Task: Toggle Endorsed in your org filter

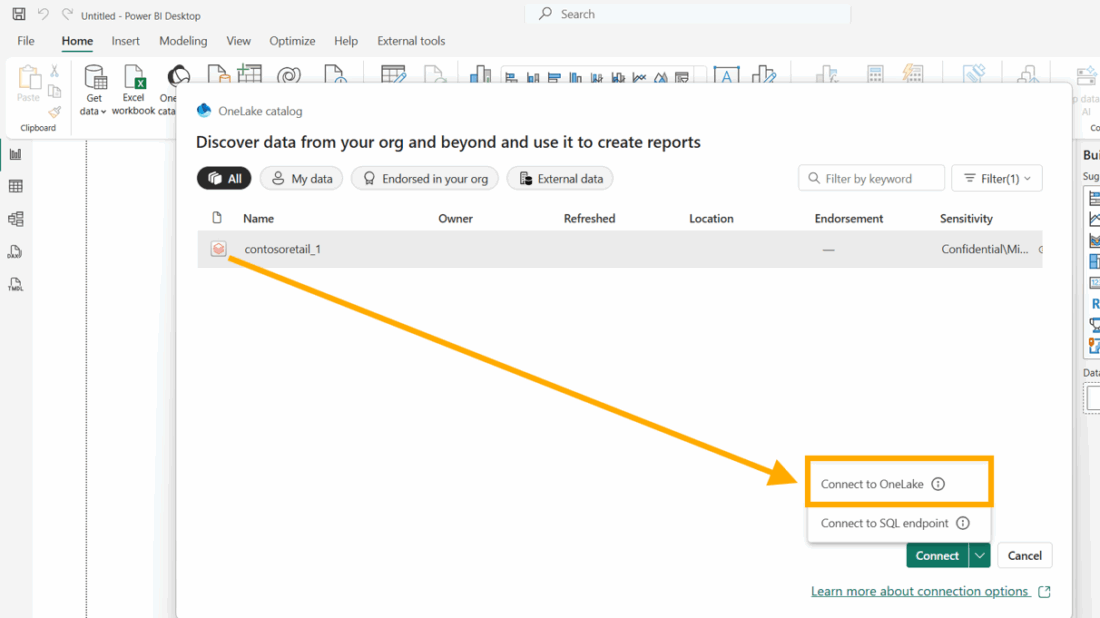Action: (425, 179)
